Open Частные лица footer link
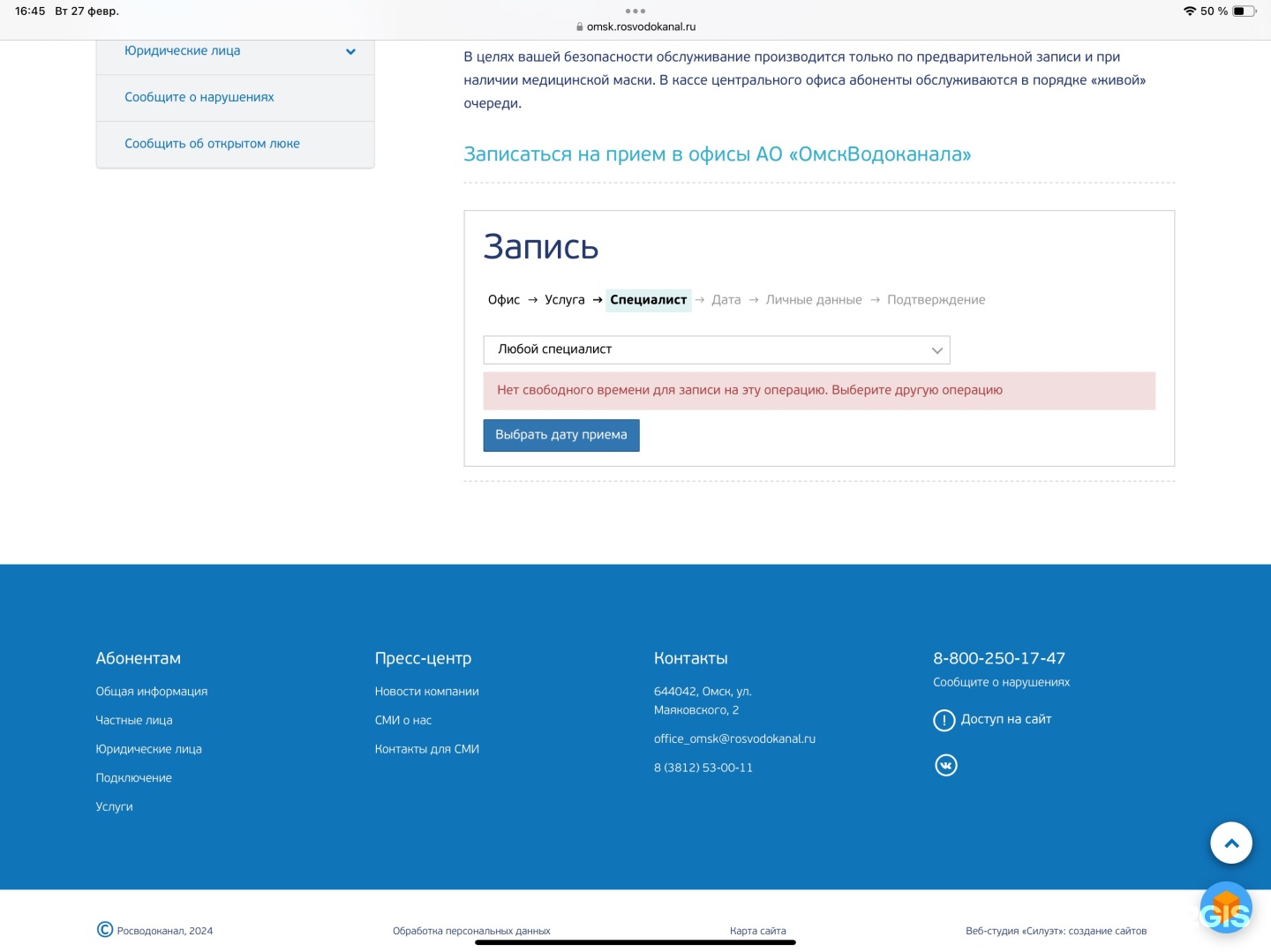The width and height of the screenshot is (1271, 952). pos(134,721)
